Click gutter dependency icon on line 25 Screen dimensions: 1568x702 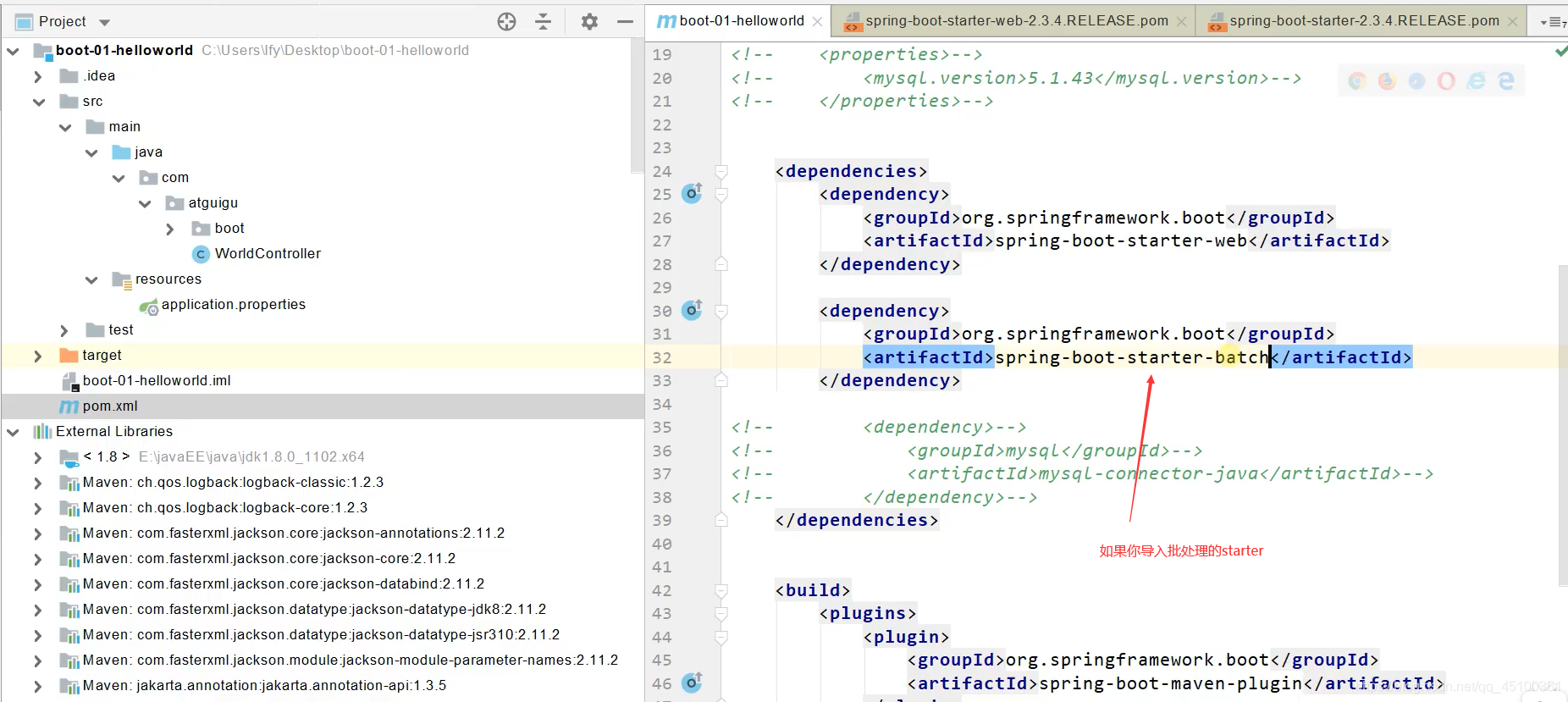(692, 194)
